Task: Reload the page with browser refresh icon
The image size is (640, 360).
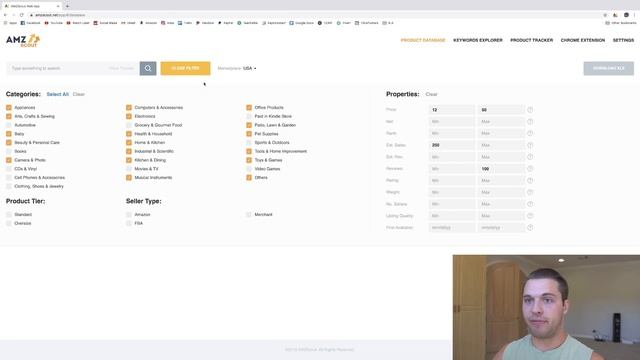Action: (x=22, y=15)
